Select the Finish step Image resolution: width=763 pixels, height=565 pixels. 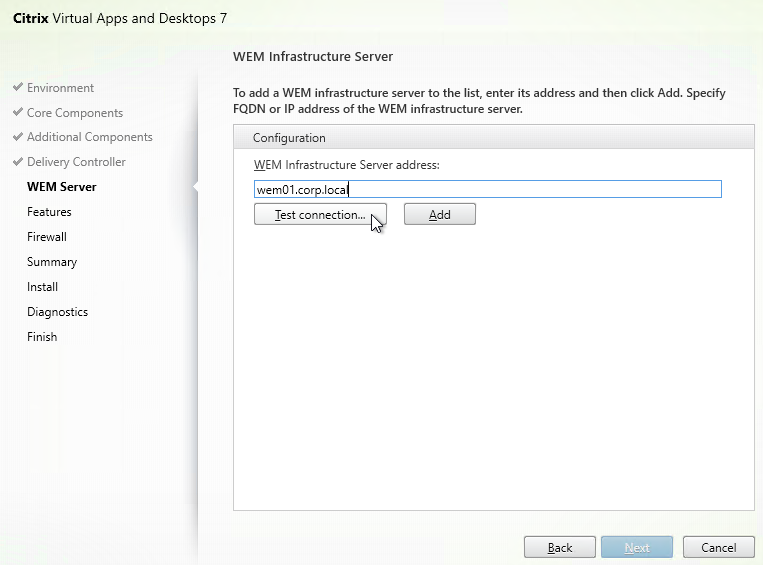click(42, 337)
